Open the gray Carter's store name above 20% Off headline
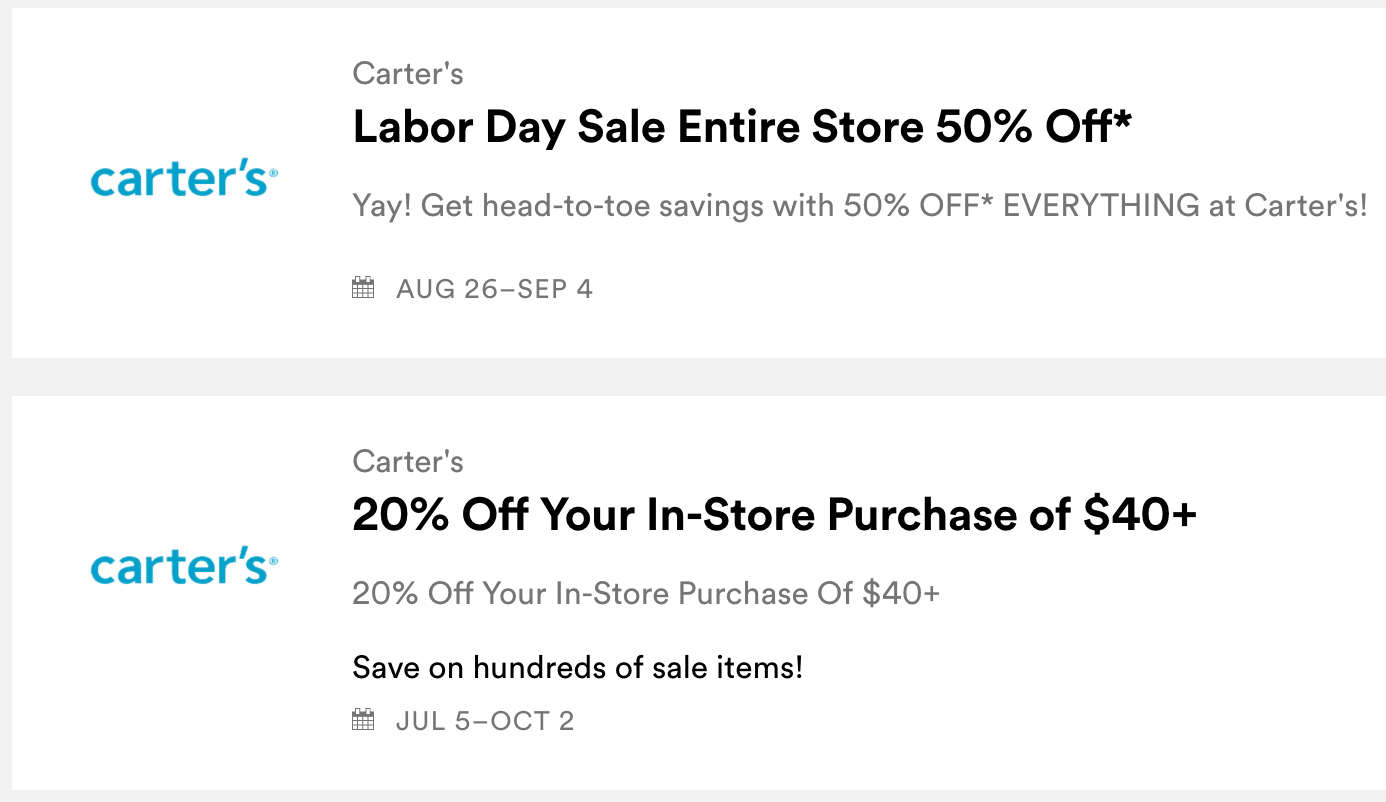Image resolution: width=1386 pixels, height=802 pixels. 408,461
